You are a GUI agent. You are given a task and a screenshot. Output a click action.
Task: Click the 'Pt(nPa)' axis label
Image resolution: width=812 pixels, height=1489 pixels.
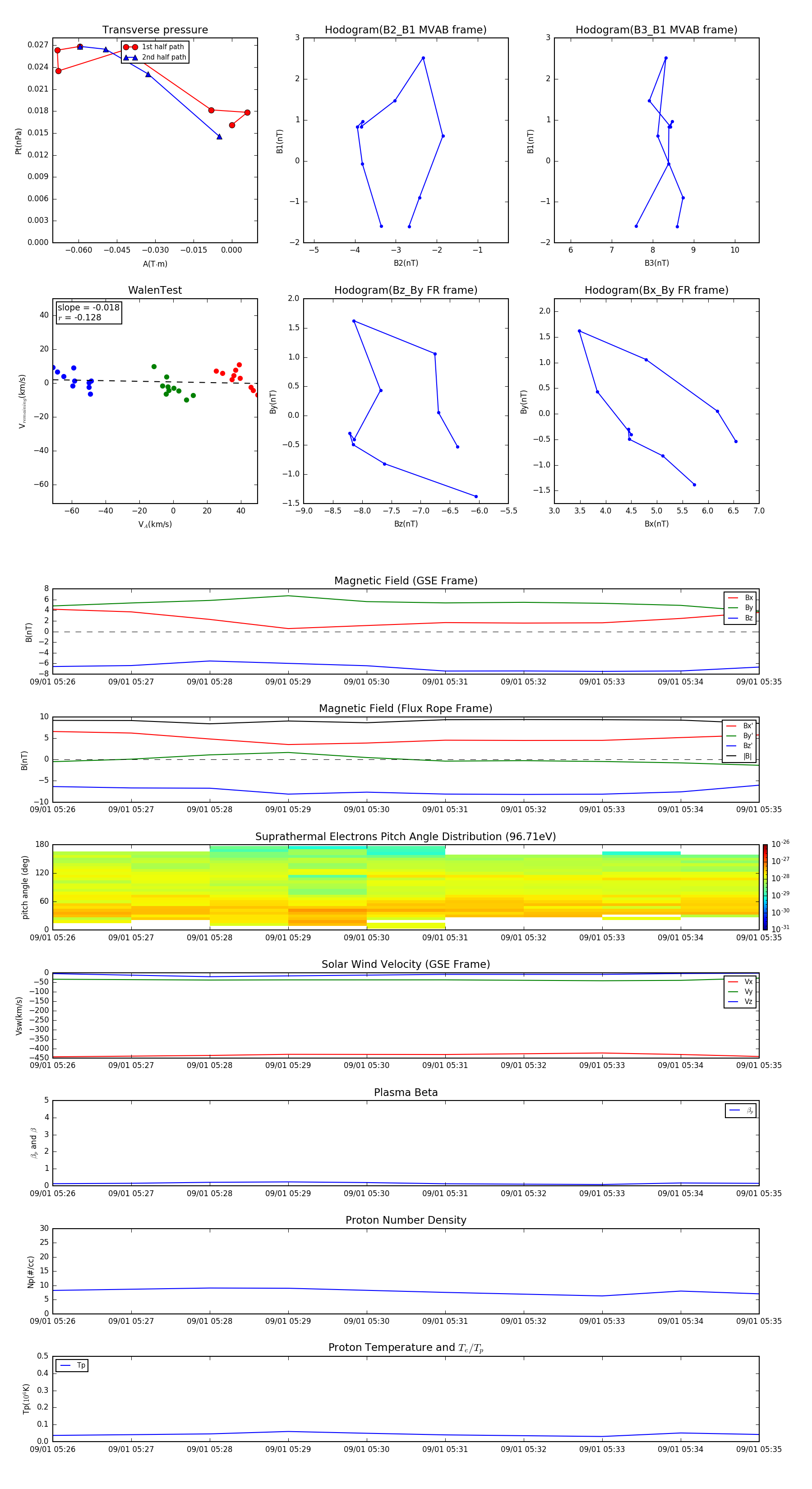pos(18,141)
